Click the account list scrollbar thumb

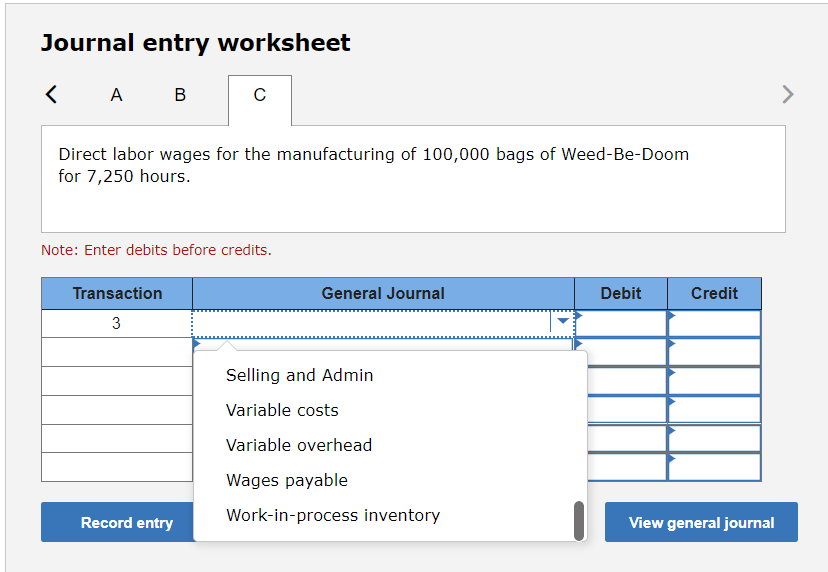[x=579, y=521]
